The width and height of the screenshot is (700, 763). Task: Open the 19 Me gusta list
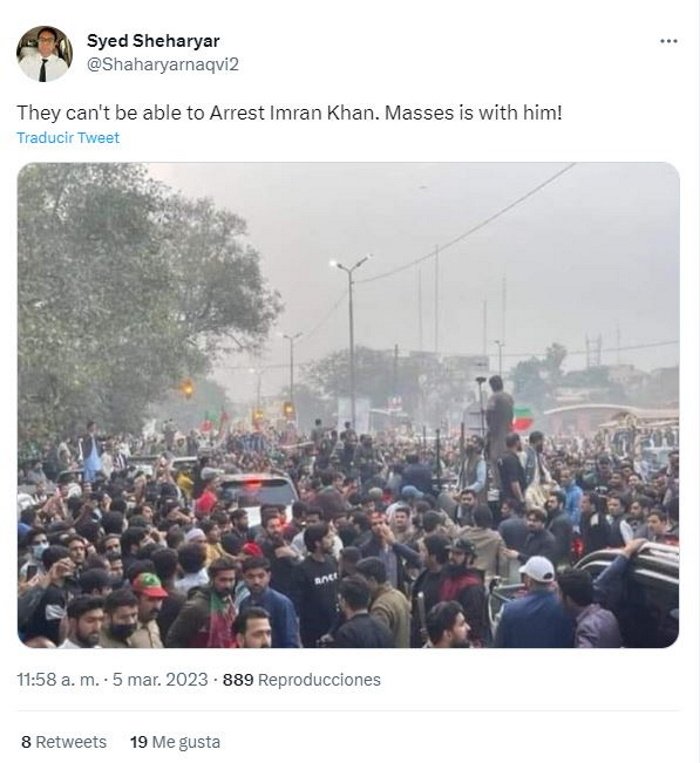click(x=175, y=742)
